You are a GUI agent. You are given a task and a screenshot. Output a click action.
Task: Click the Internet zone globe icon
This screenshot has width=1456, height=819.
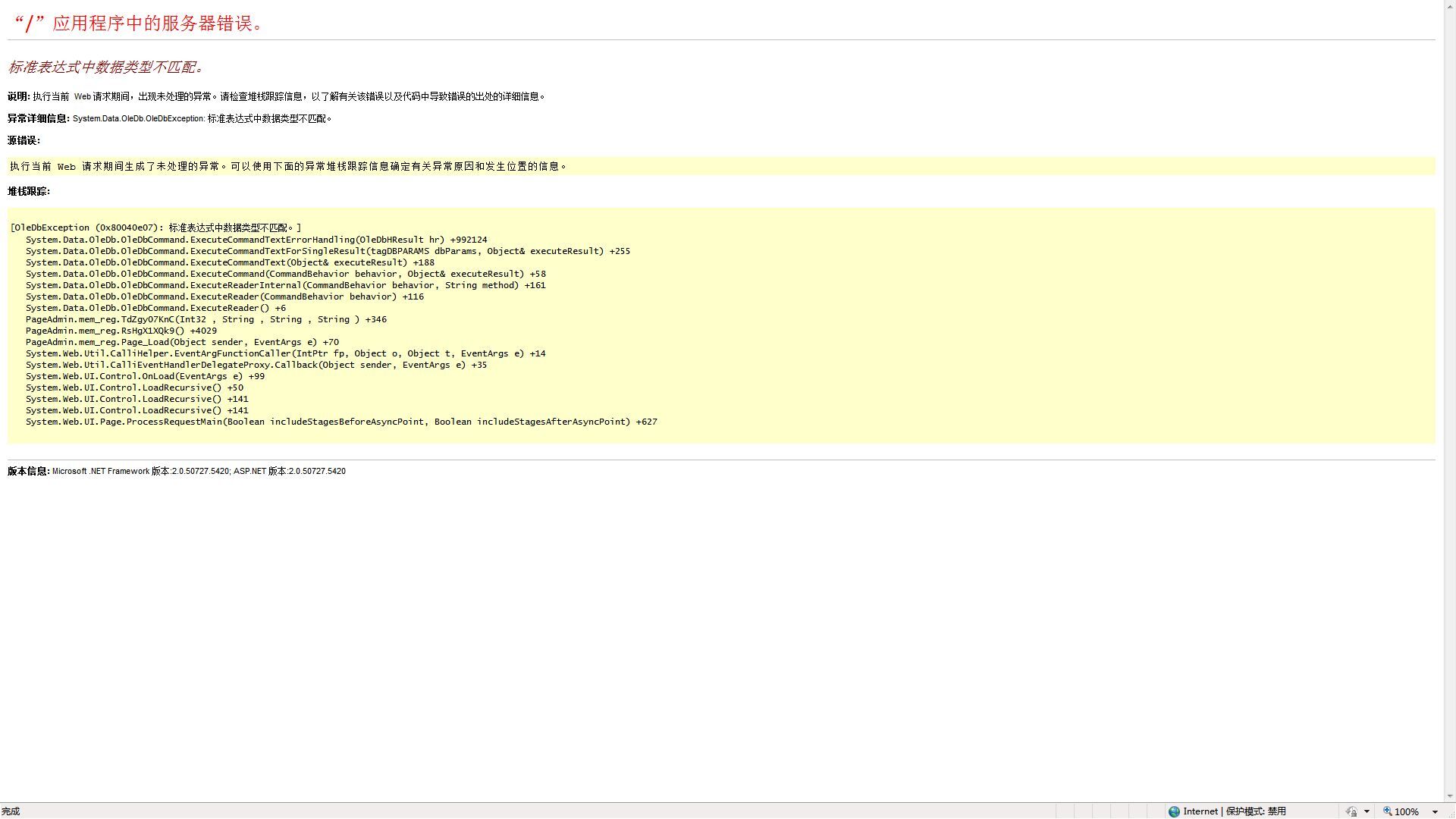coord(1174,811)
